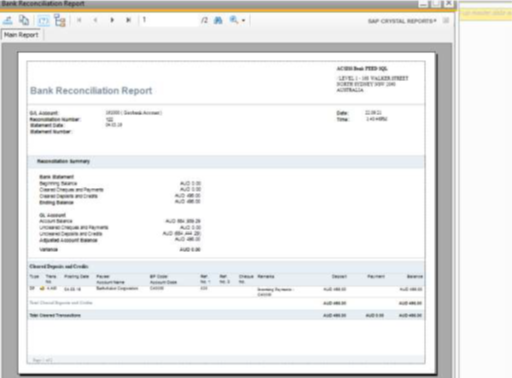Click the Copy icon in the toolbar
The image size is (512, 378).
(x=24, y=20)
